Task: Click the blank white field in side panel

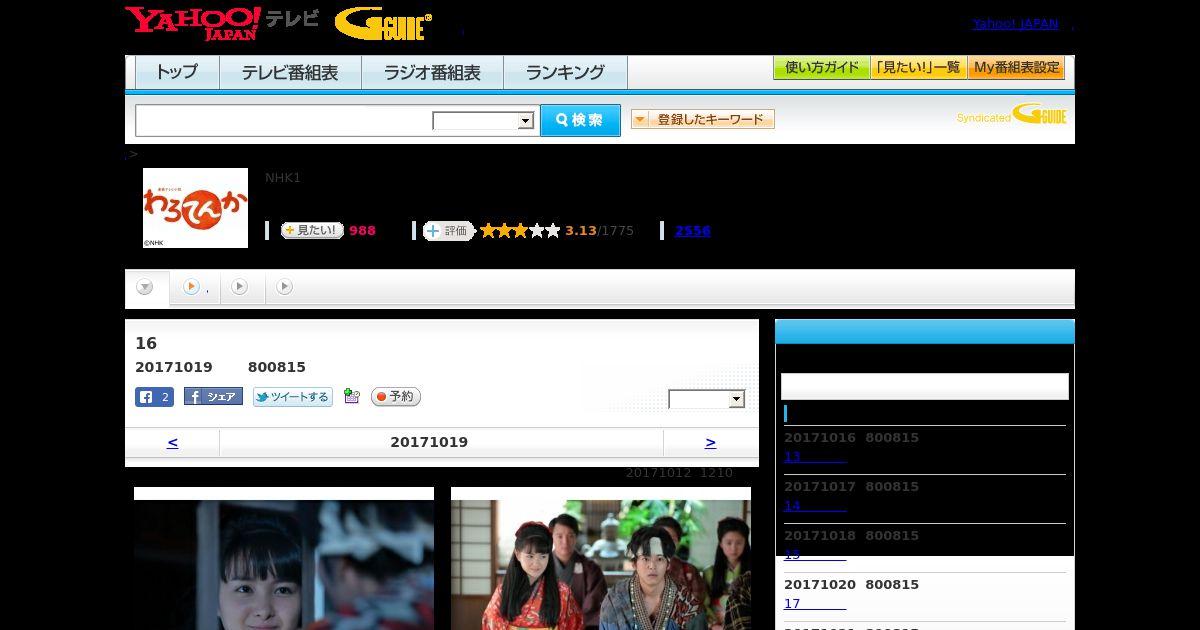Action: [925, 387]
